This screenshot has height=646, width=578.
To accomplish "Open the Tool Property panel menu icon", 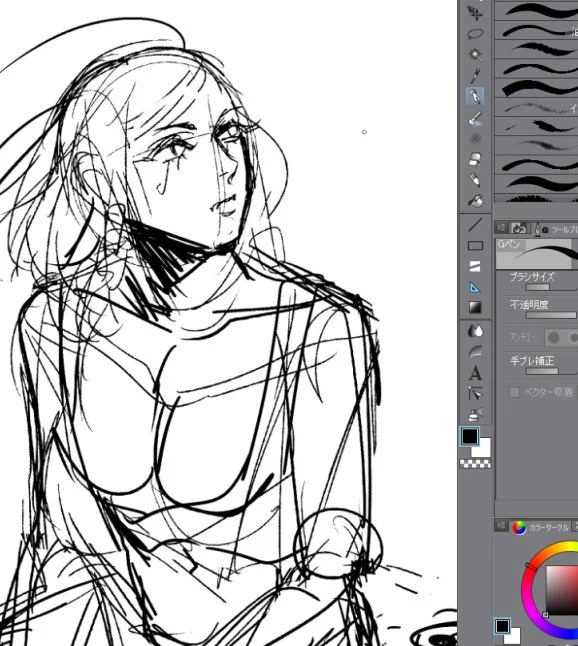I will coord(501,228).
